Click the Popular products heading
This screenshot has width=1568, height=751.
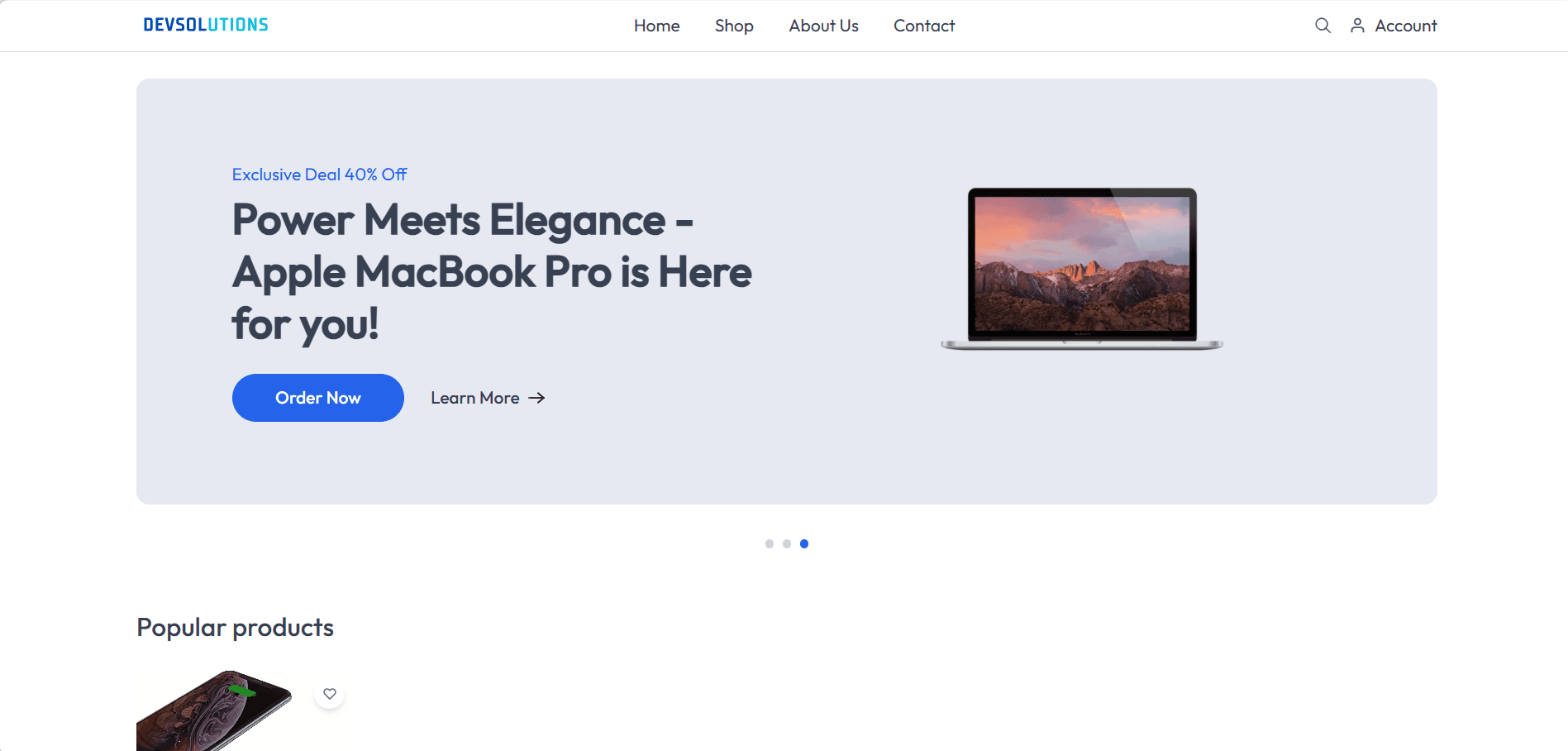coord(235,628)
